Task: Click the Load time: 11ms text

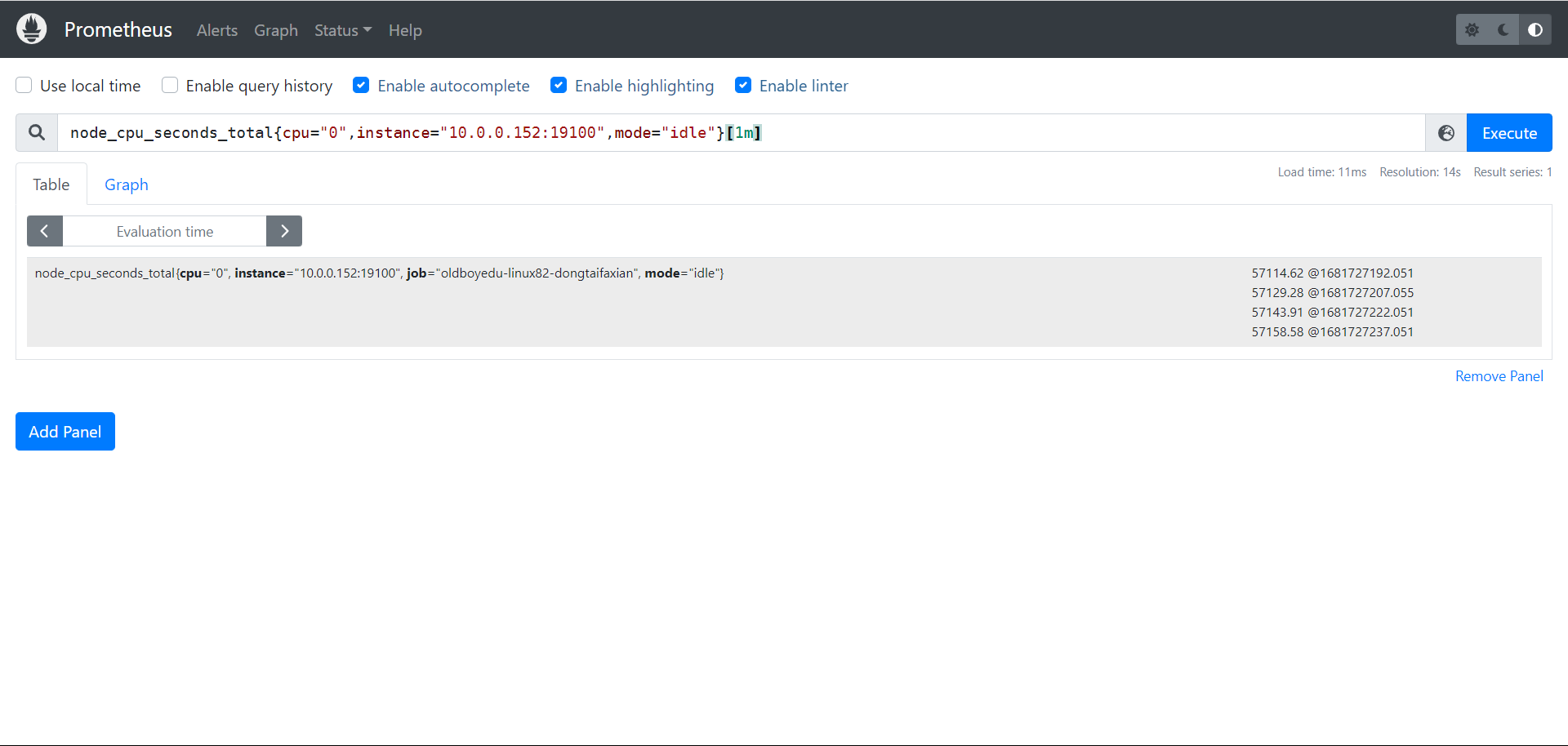Action: coord(1322,172)
